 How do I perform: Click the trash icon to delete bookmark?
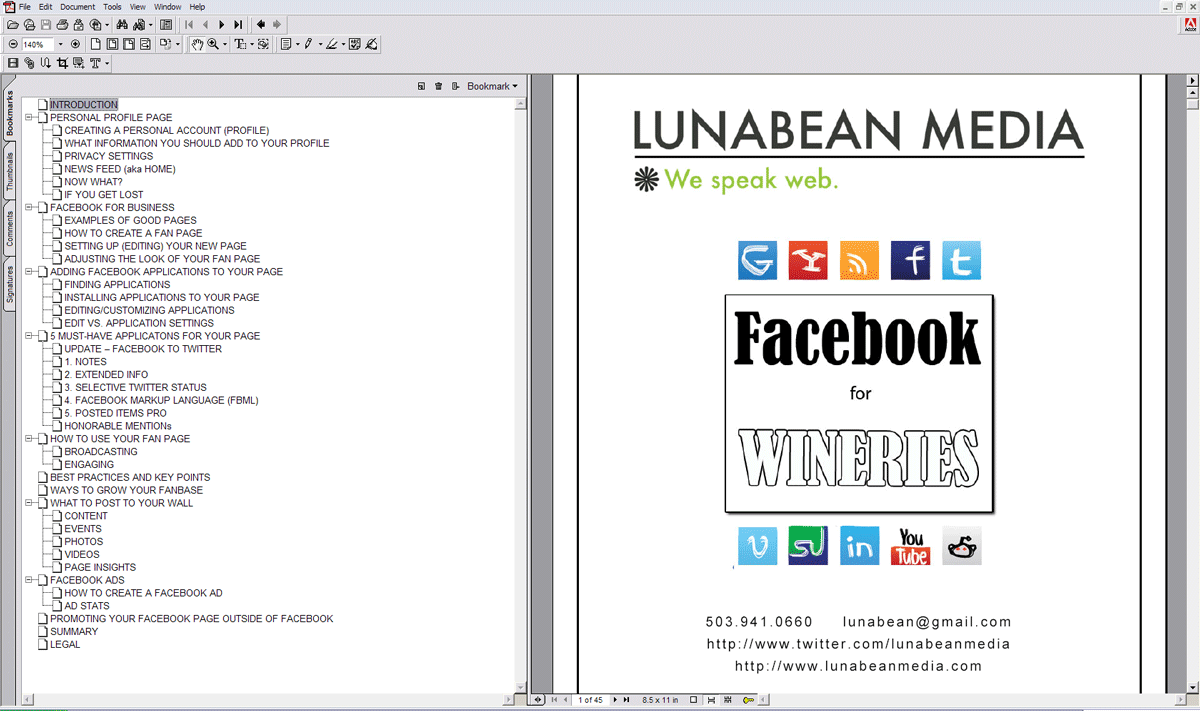[438, 86]
